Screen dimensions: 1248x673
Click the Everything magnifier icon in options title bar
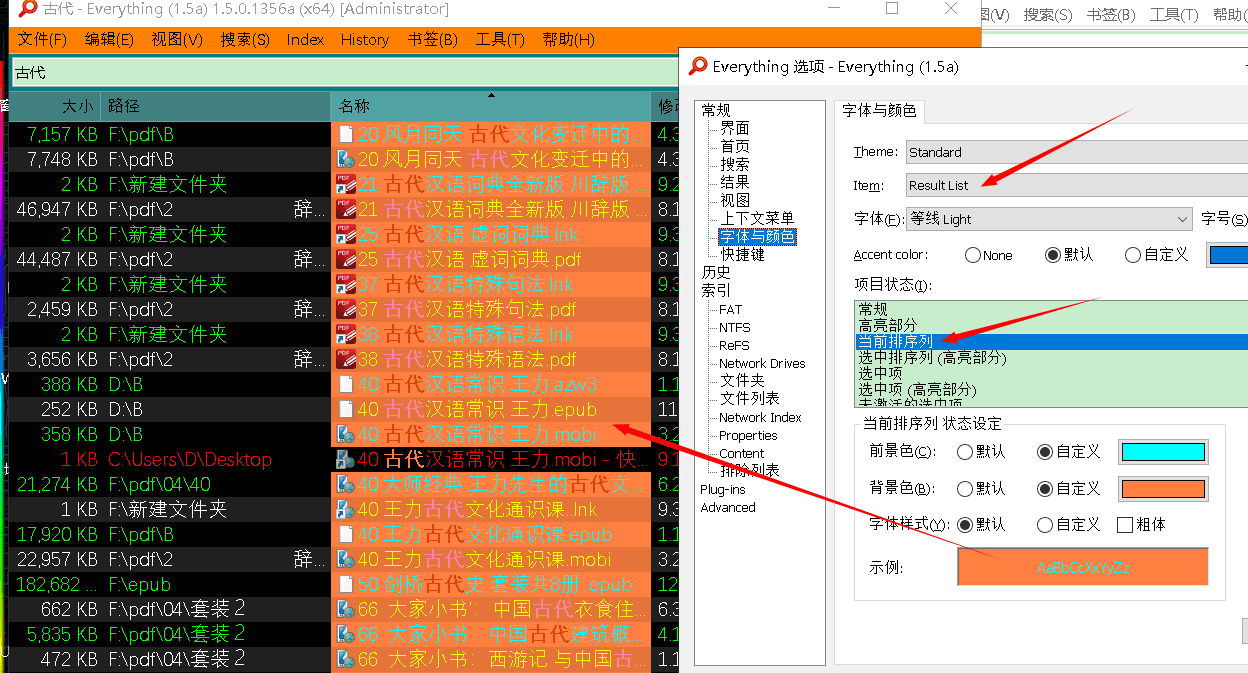pyautogui.click(x=698, y=67)
